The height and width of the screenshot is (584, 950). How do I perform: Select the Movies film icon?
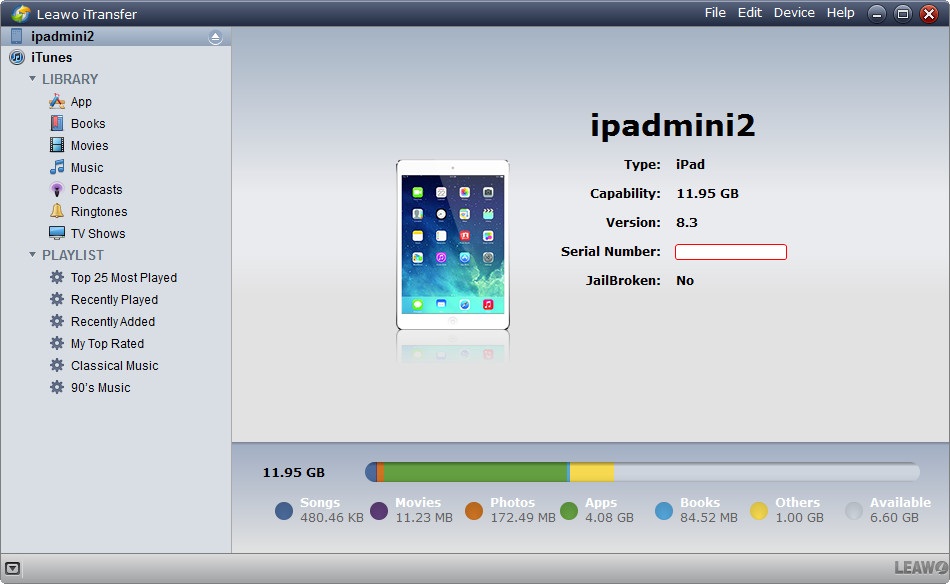(57, 146)
